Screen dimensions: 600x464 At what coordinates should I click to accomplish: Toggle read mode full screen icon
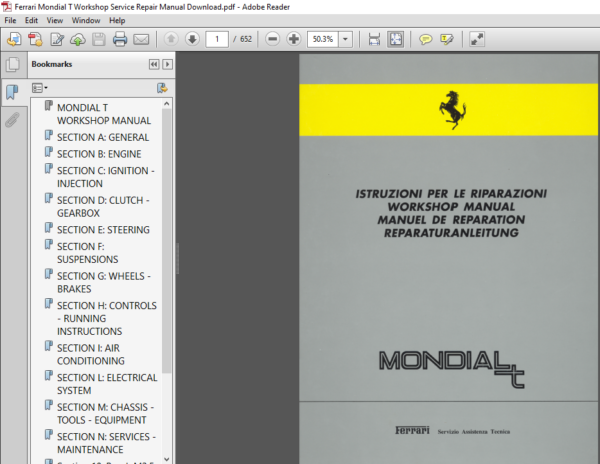click(x=477, y=39)
